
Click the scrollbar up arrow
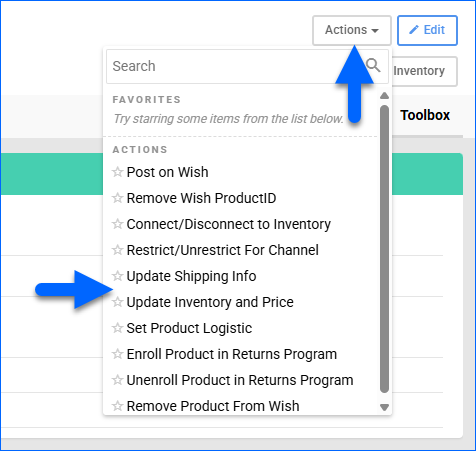point(384,96)
